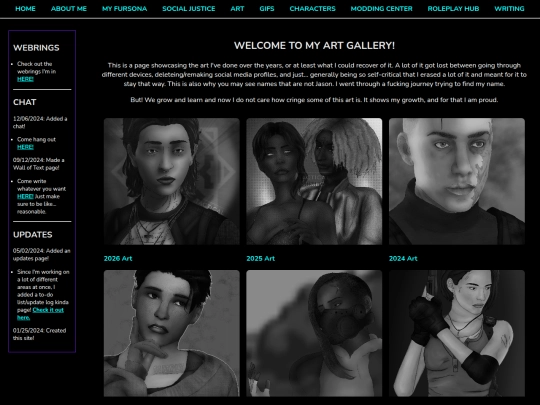
Task: Click the 2024 Art link
Action: pyautogui.click(x=403, y=259)
